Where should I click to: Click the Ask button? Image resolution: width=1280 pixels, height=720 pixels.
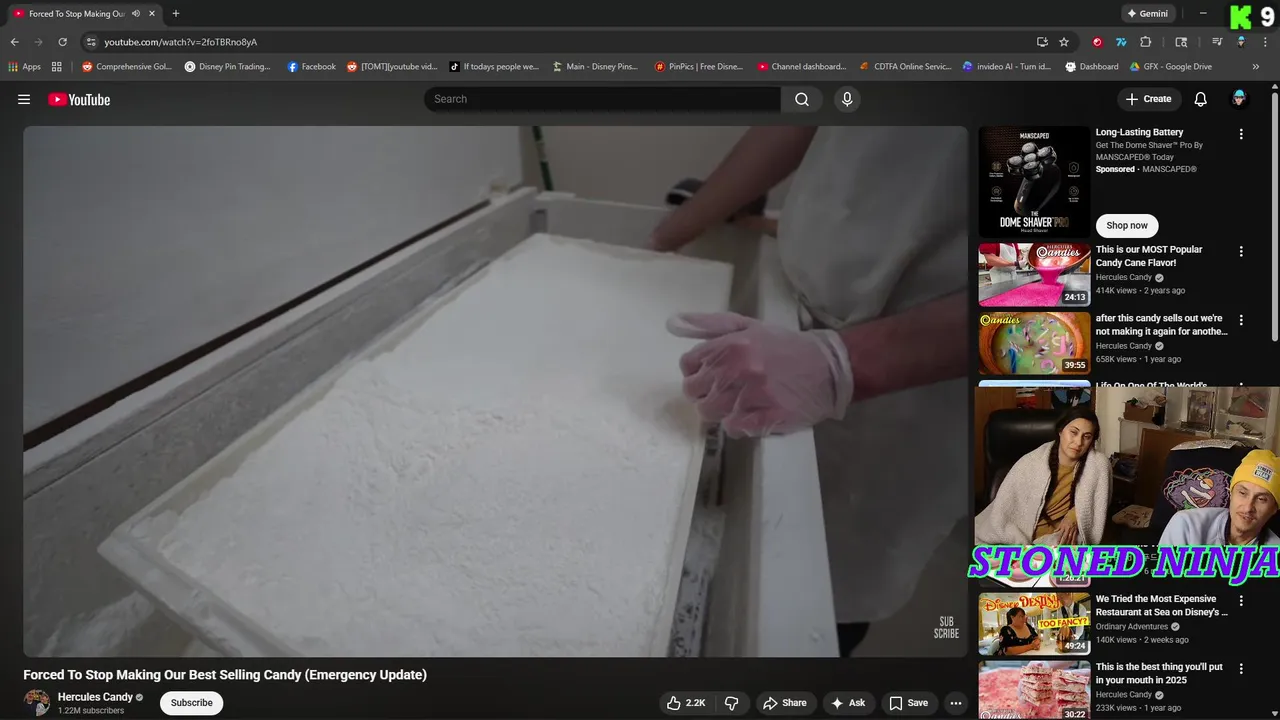tap(847, 703)
